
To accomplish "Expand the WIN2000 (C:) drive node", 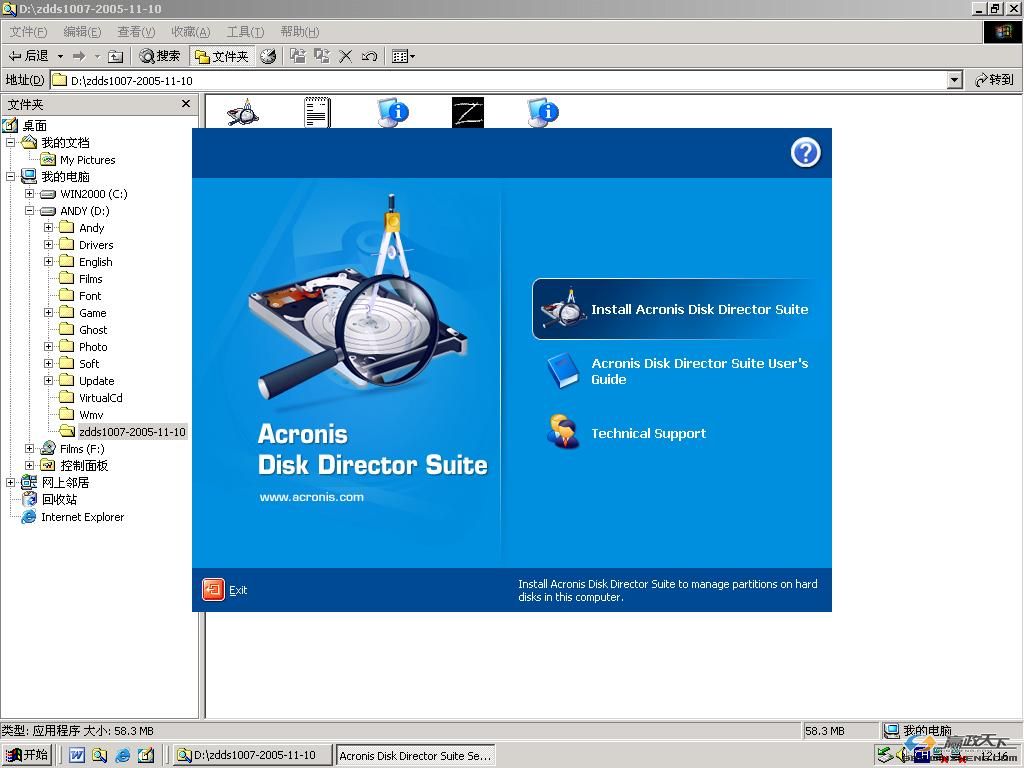I will click(x=29, y=193).
